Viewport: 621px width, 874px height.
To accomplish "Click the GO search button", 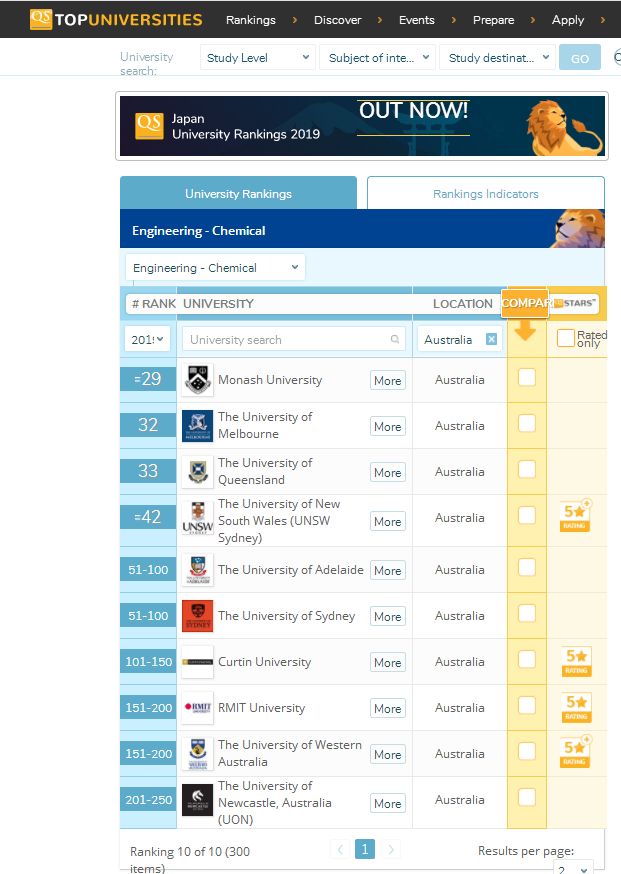I will click(x=580, y=58).
